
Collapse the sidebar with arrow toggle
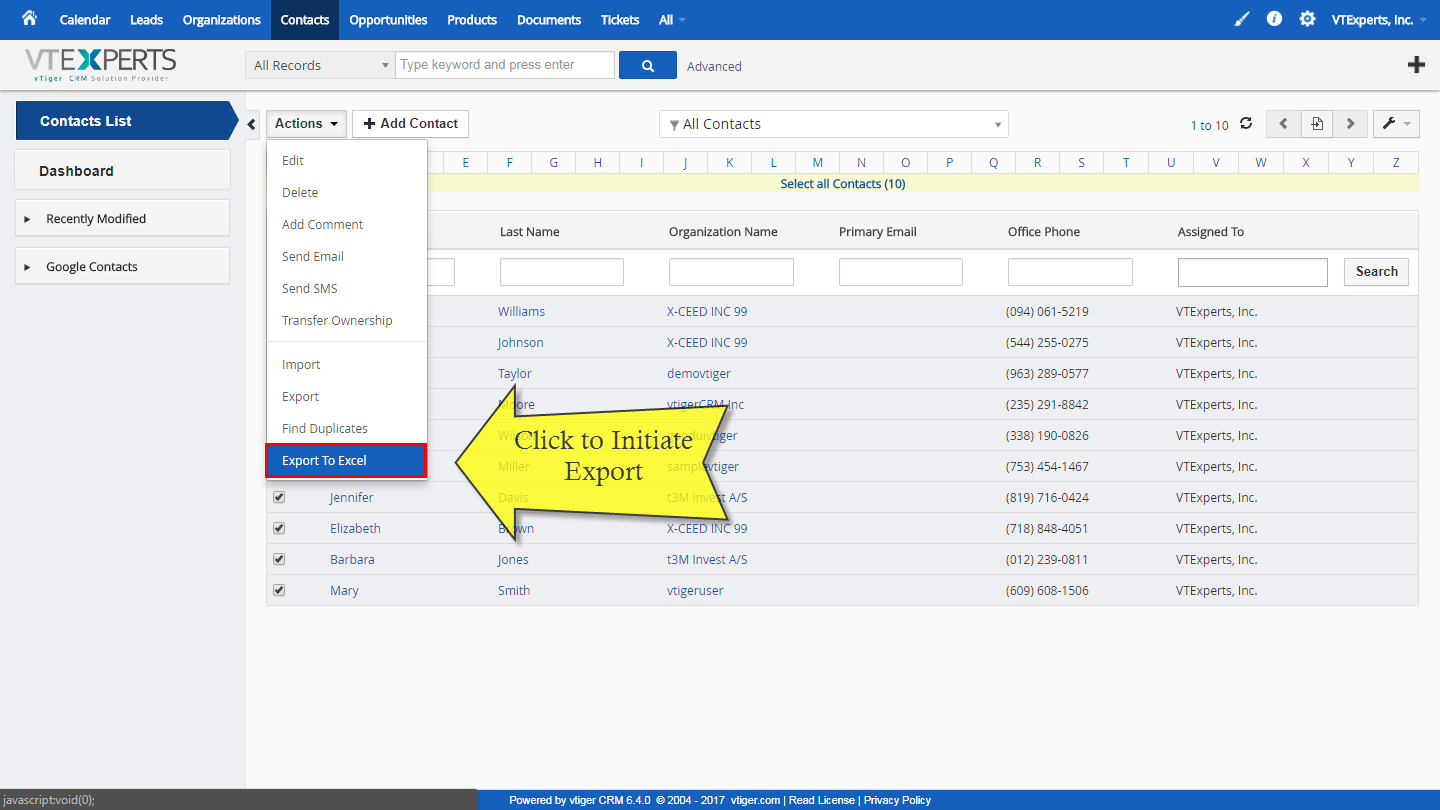coord(251,124)
